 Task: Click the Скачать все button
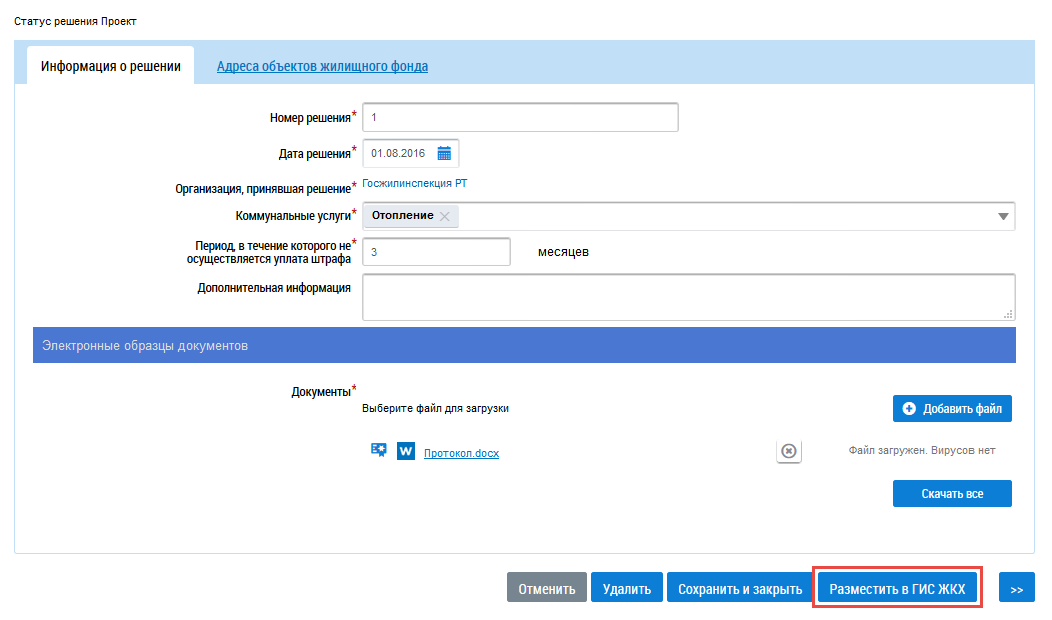(x=952, y=493)
